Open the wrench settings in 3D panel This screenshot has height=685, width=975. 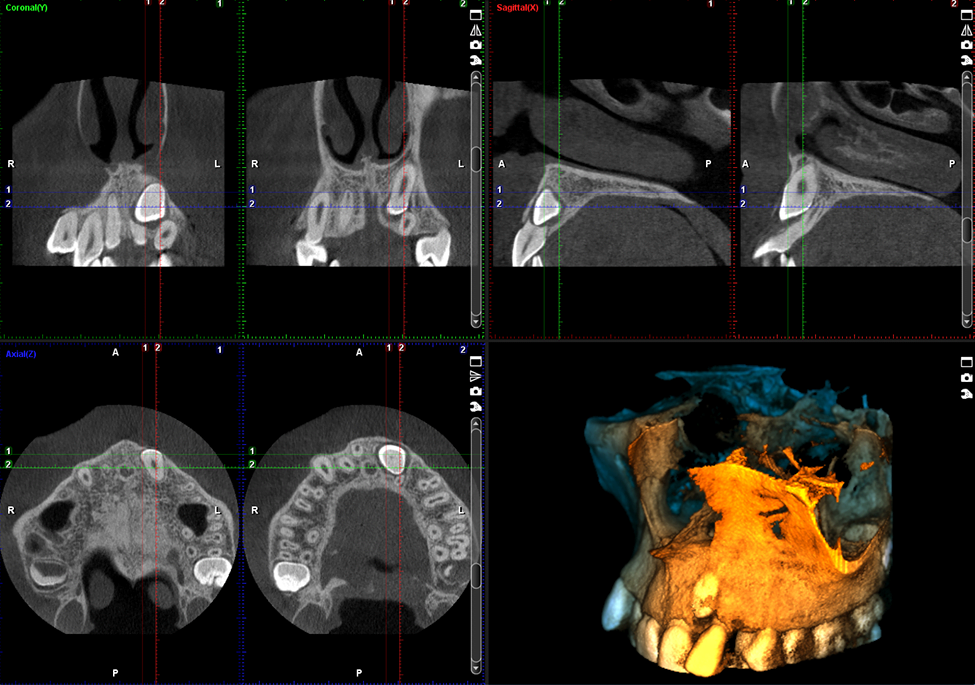[966, 394]
